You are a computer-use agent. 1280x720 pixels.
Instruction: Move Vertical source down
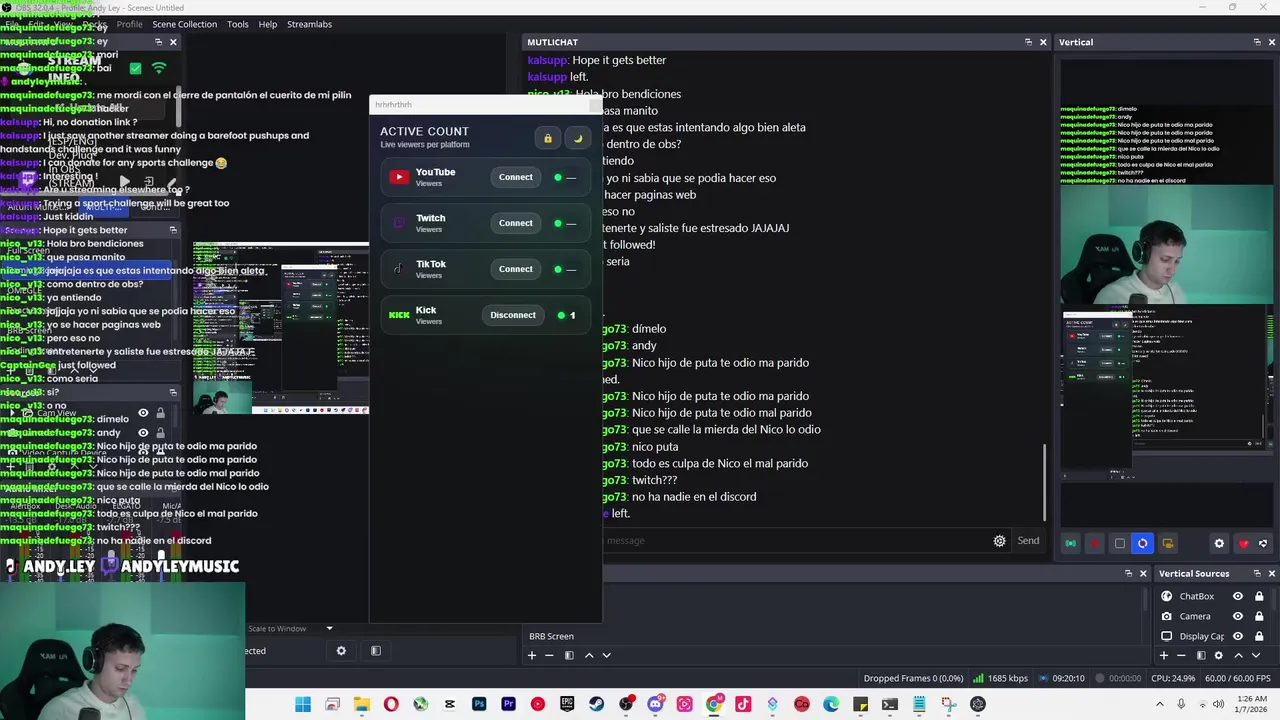(x=1256, y=655)
